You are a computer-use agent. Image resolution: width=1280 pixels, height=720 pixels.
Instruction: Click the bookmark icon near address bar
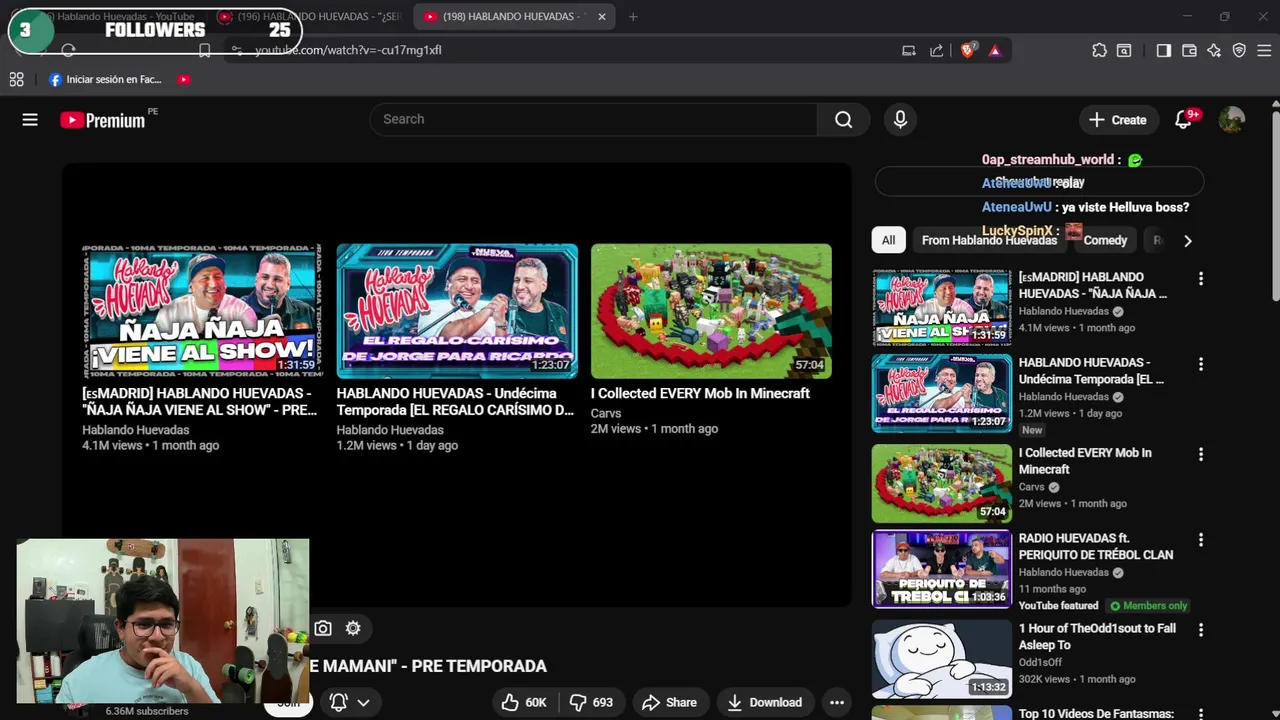pyautogui.click(x=204, y=50)
